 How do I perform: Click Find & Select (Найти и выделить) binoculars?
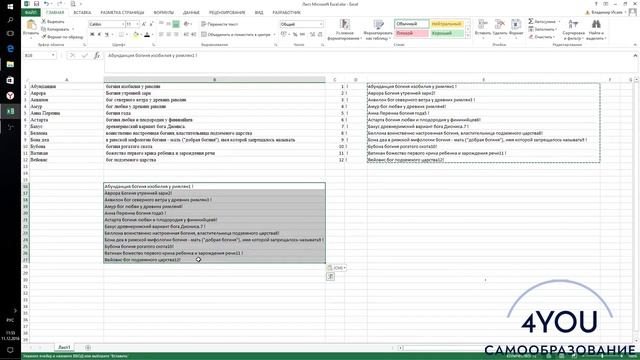click(x=596, y=24)
